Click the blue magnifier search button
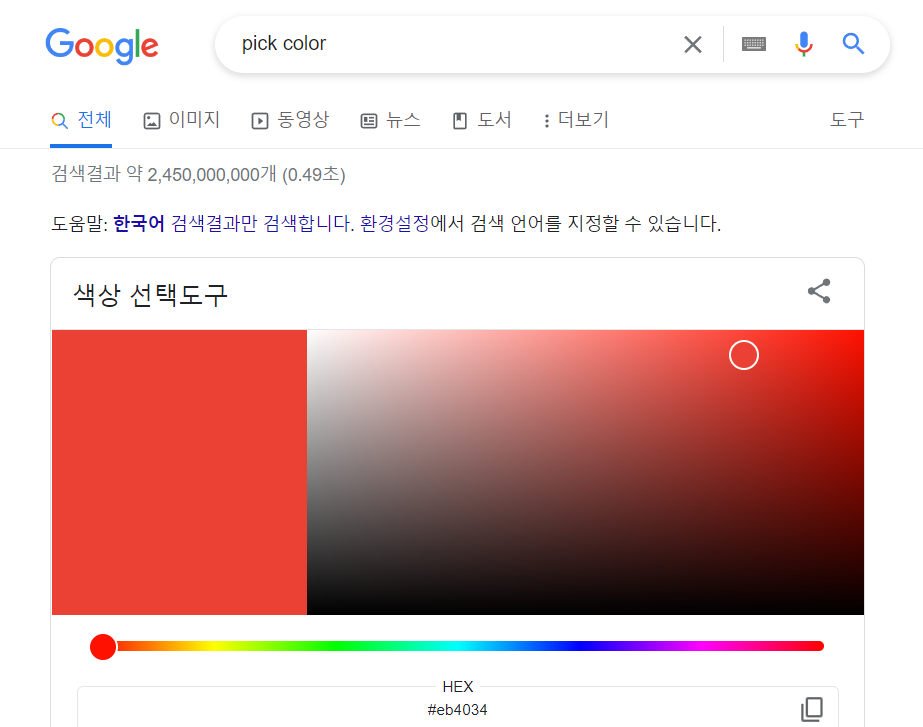The width and height of the screenshot is (923, 727). click(853, 44)
